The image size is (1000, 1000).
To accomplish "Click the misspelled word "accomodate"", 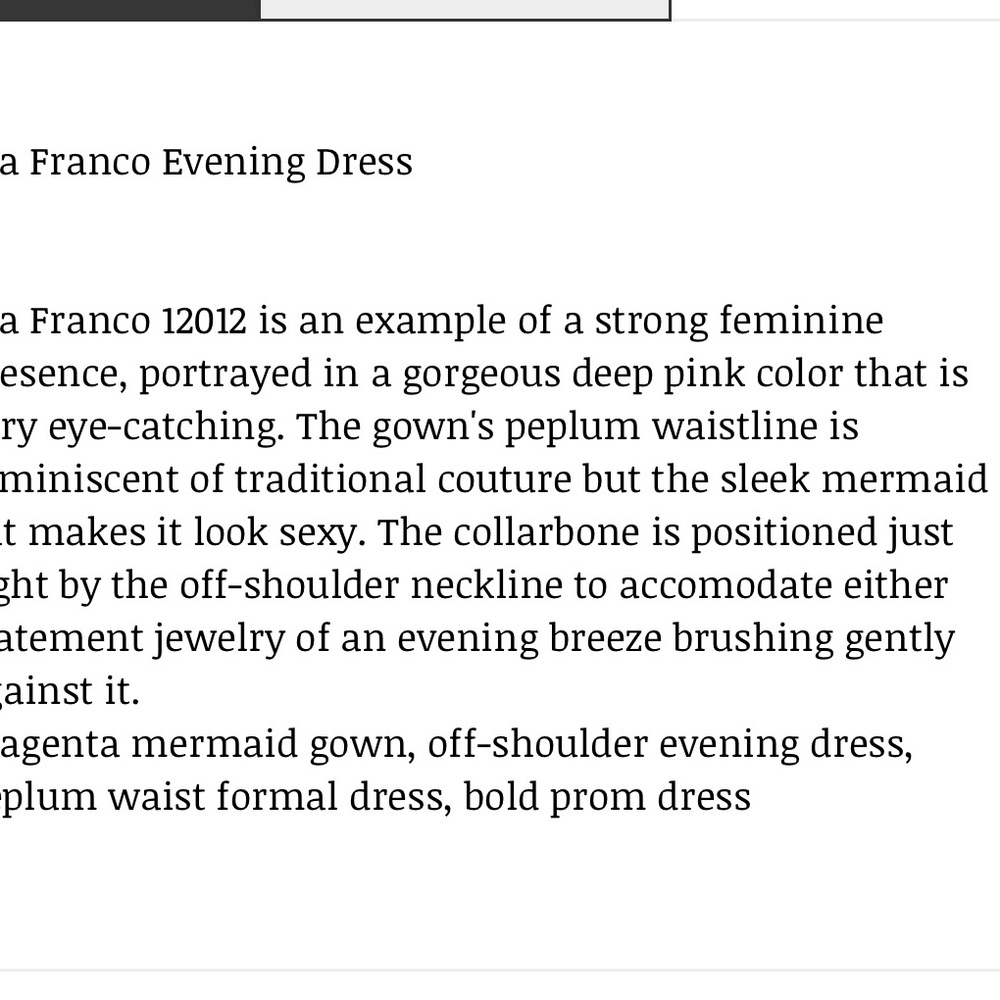I will 725,585.
